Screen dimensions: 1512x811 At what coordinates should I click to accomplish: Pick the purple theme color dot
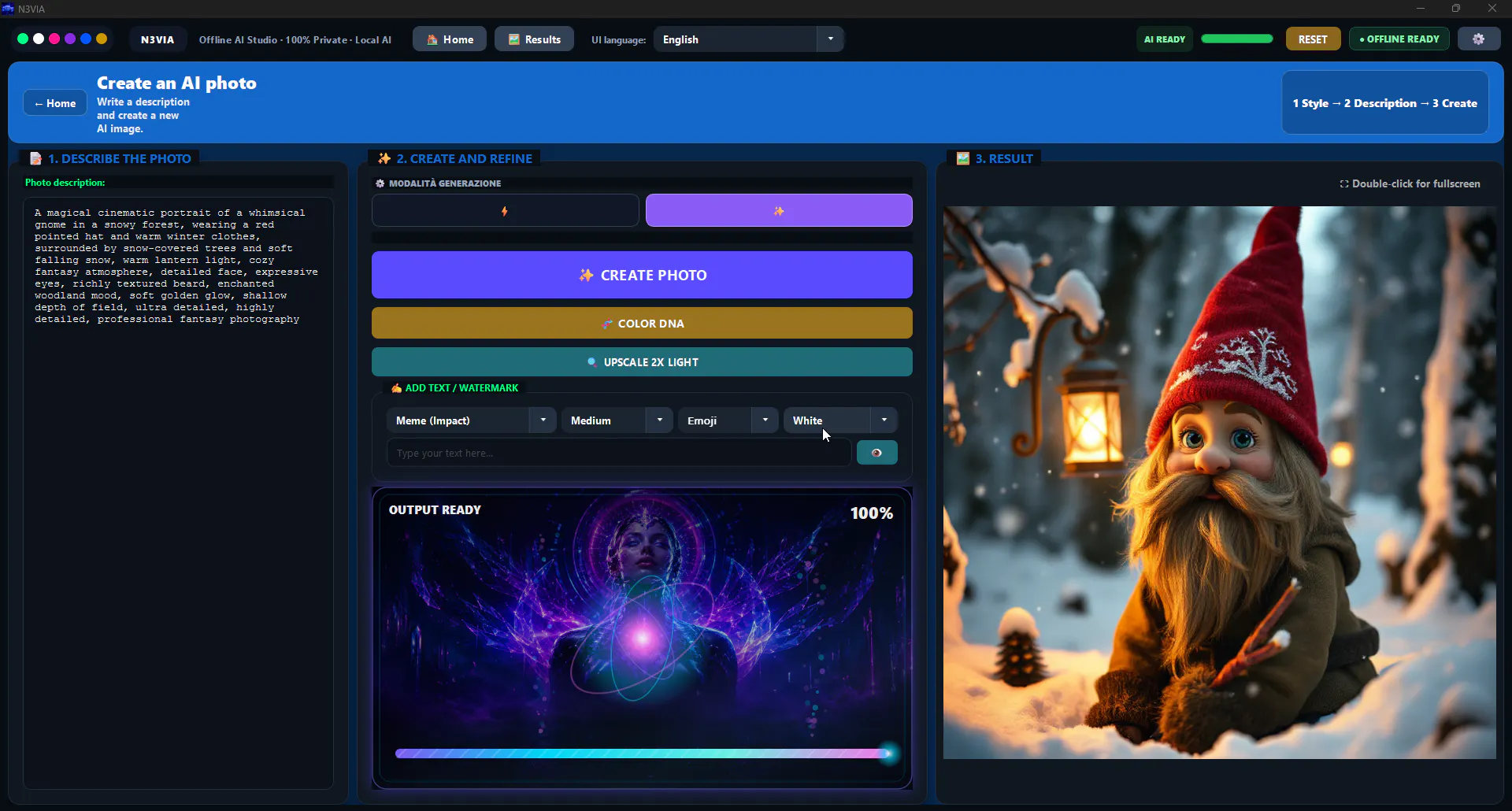pos(70,39)
